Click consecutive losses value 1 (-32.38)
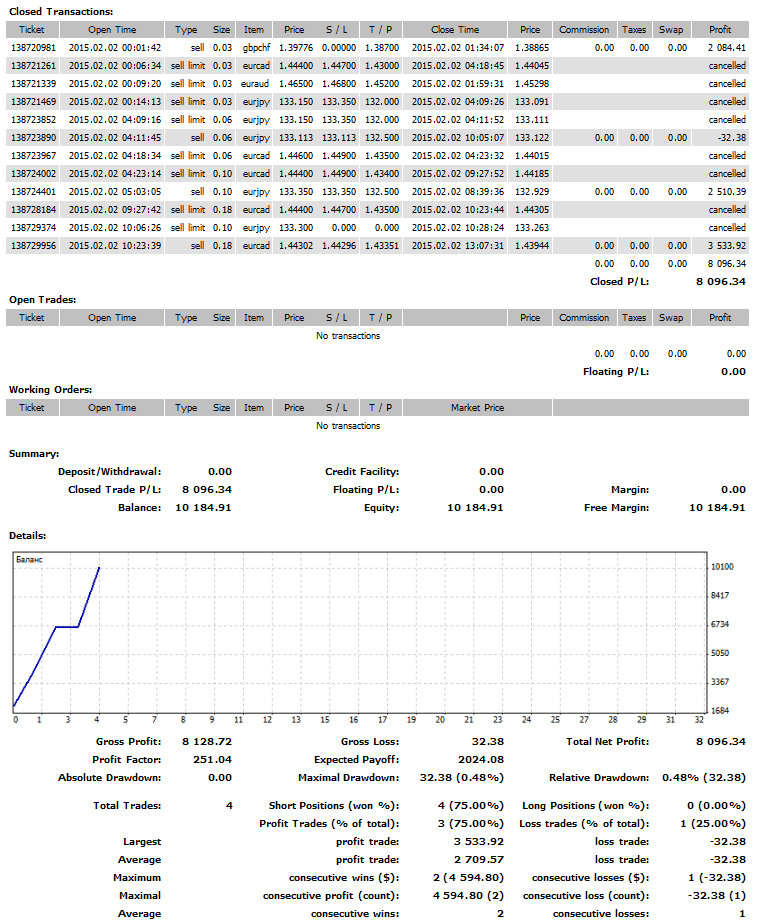Viewport: 766px width, 923px height. click(717, 878)
